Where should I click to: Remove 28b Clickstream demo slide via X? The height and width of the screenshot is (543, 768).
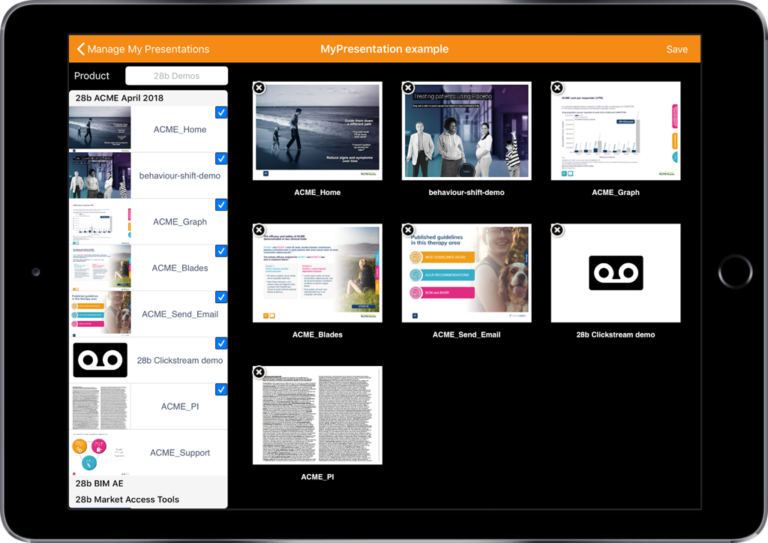pos(557,230)
